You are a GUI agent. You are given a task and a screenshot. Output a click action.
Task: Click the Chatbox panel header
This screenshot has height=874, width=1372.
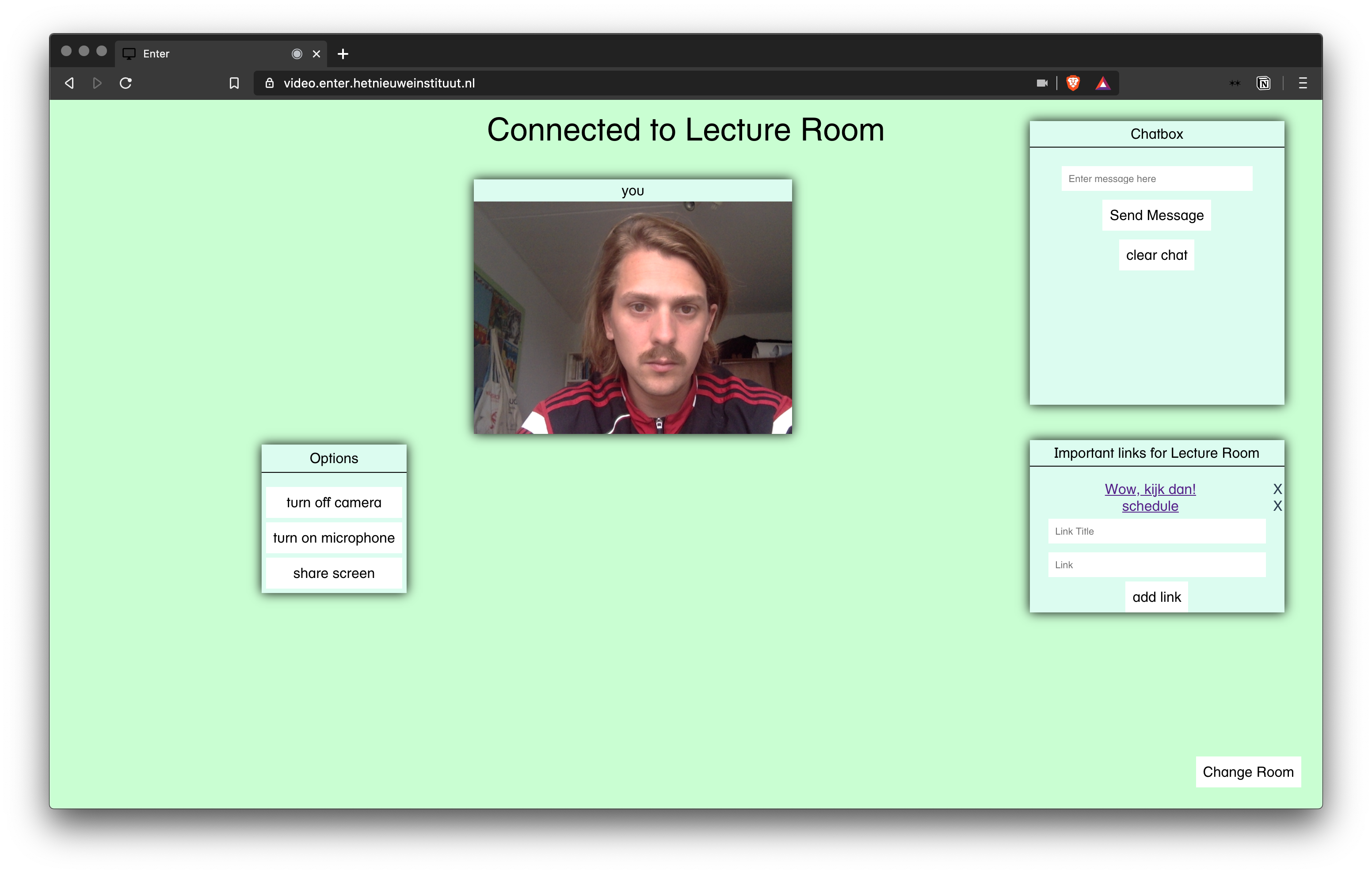tap(1157, 134)
